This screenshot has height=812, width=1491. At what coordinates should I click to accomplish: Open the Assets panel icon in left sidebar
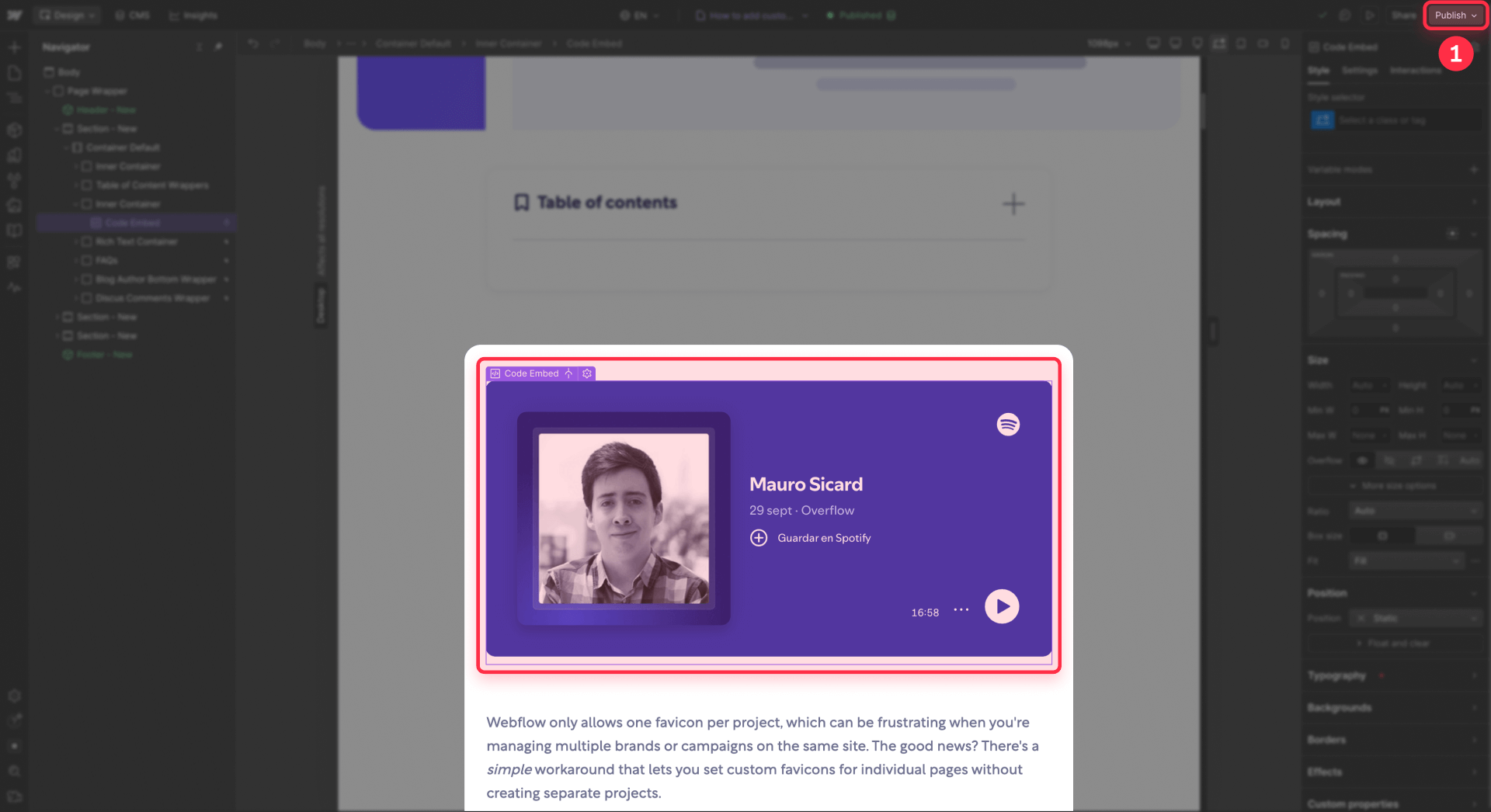(x=14, y=206)
